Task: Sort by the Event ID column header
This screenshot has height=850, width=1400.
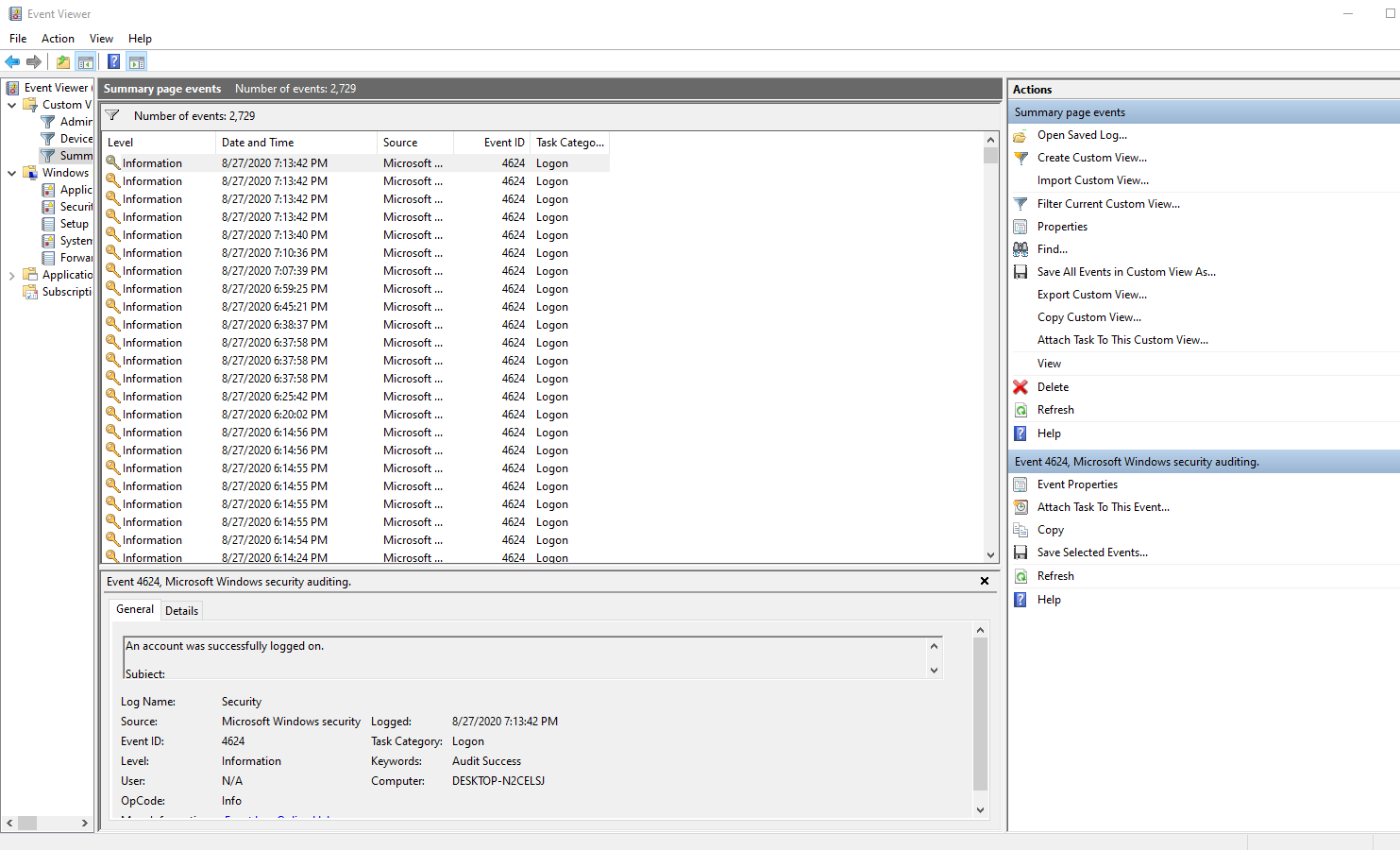Action: 492,143
